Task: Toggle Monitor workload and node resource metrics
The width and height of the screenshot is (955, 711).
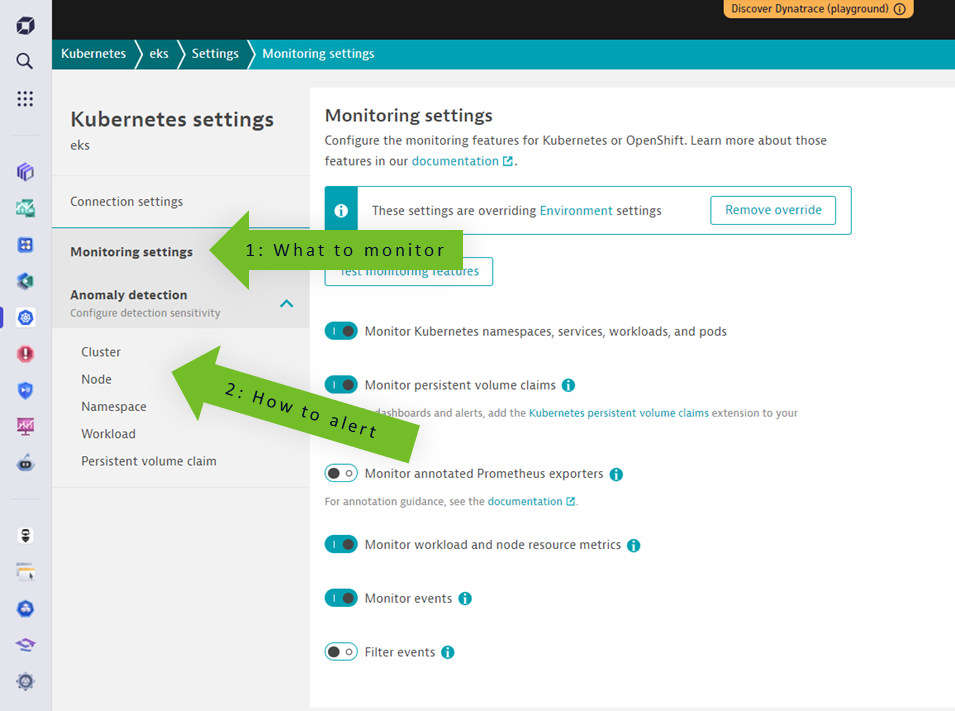Action: point(341,545)
